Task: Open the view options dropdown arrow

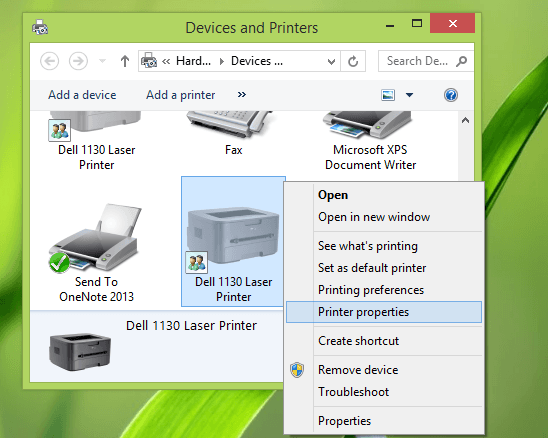Action: (409, 95)
